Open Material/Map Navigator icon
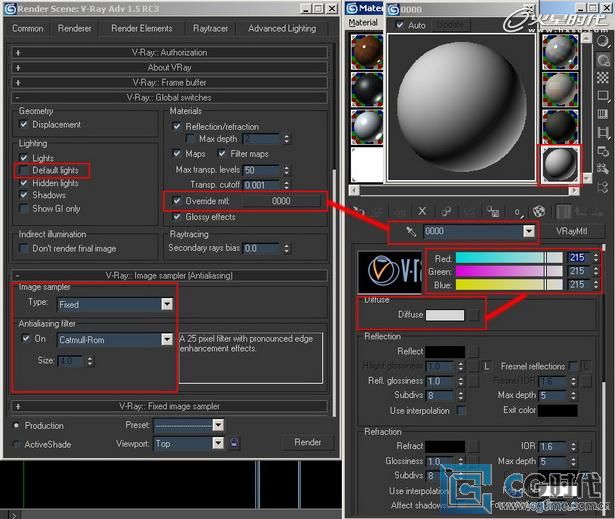This screenshot has height=519, width=615. click(x=602, y=187)
